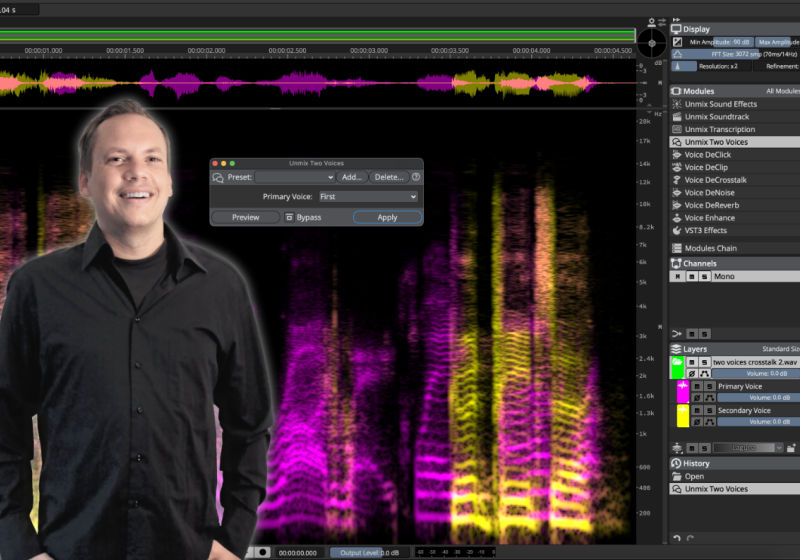The image size is (800, 560).
Task: Collapse the Channels panel header
Action: click(735, 263)
